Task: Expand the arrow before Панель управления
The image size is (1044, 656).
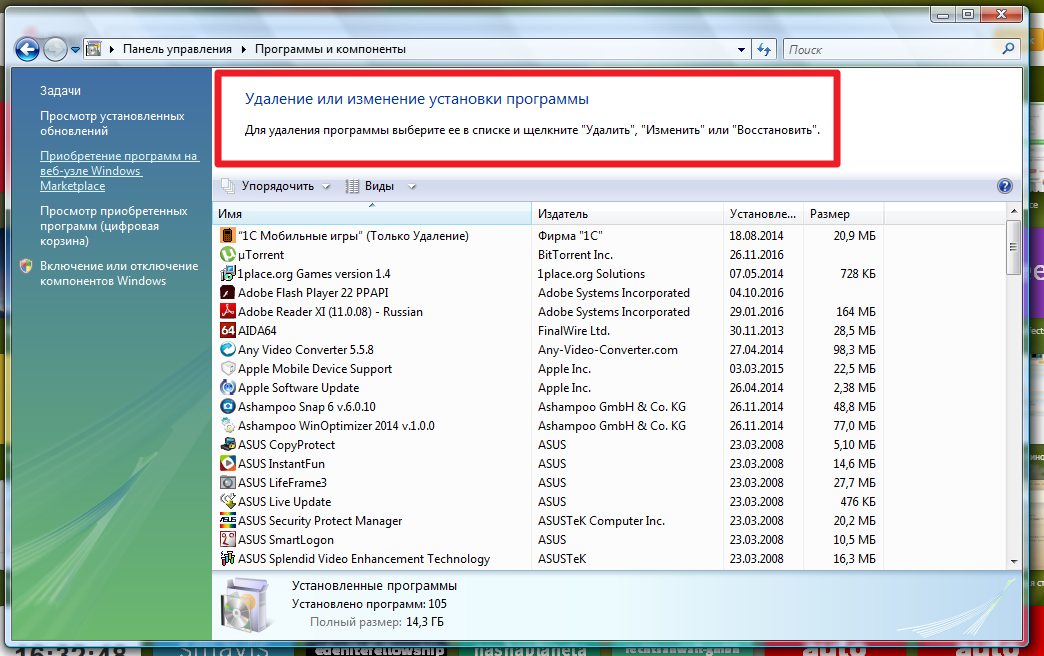Action: point(111,49)
